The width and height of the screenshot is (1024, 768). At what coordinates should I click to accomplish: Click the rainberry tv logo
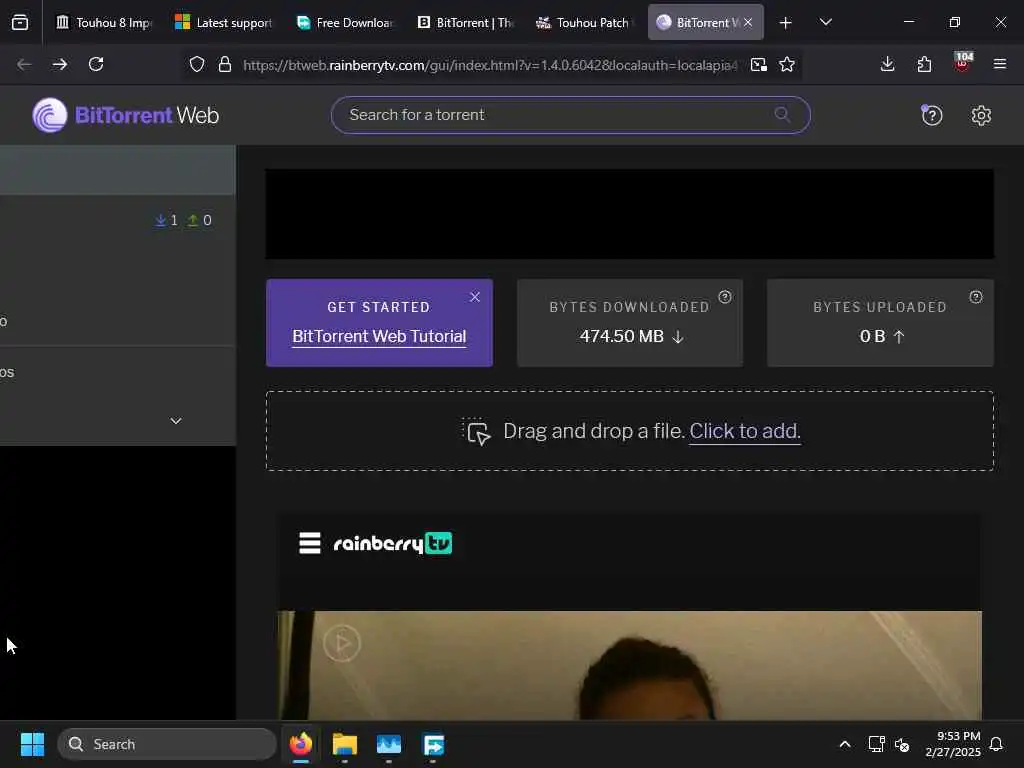pyautogui.click(x=392, y=543)
